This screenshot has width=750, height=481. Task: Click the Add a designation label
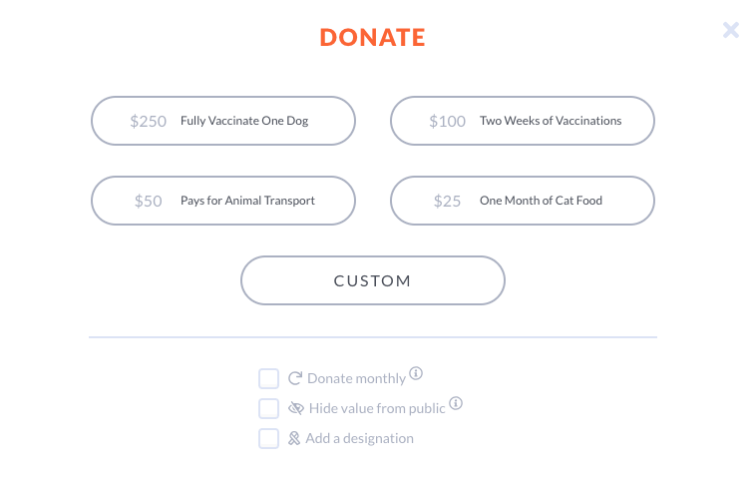[x=359, y=438]
